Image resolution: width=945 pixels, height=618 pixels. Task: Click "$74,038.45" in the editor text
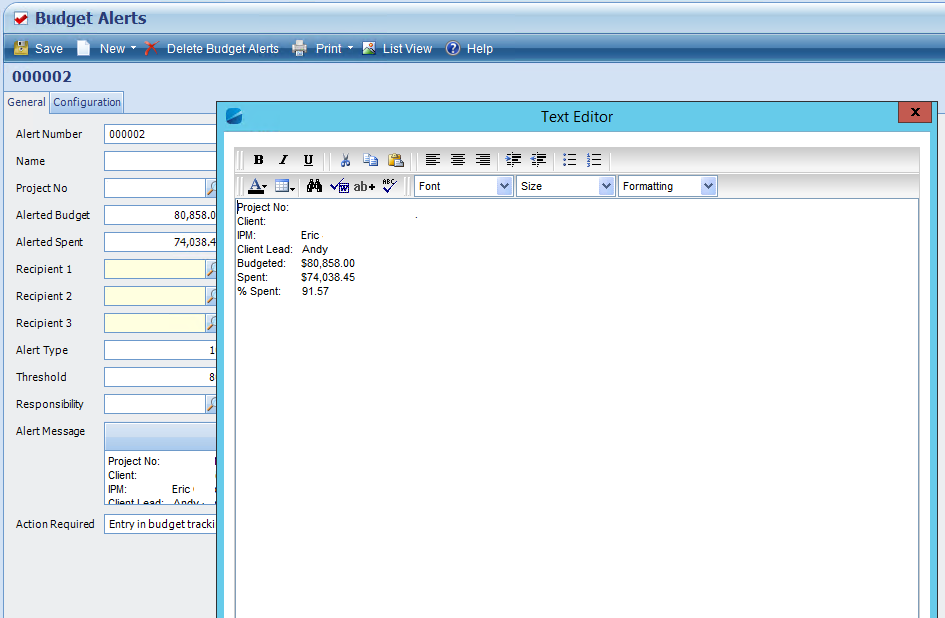click(328, 277)
